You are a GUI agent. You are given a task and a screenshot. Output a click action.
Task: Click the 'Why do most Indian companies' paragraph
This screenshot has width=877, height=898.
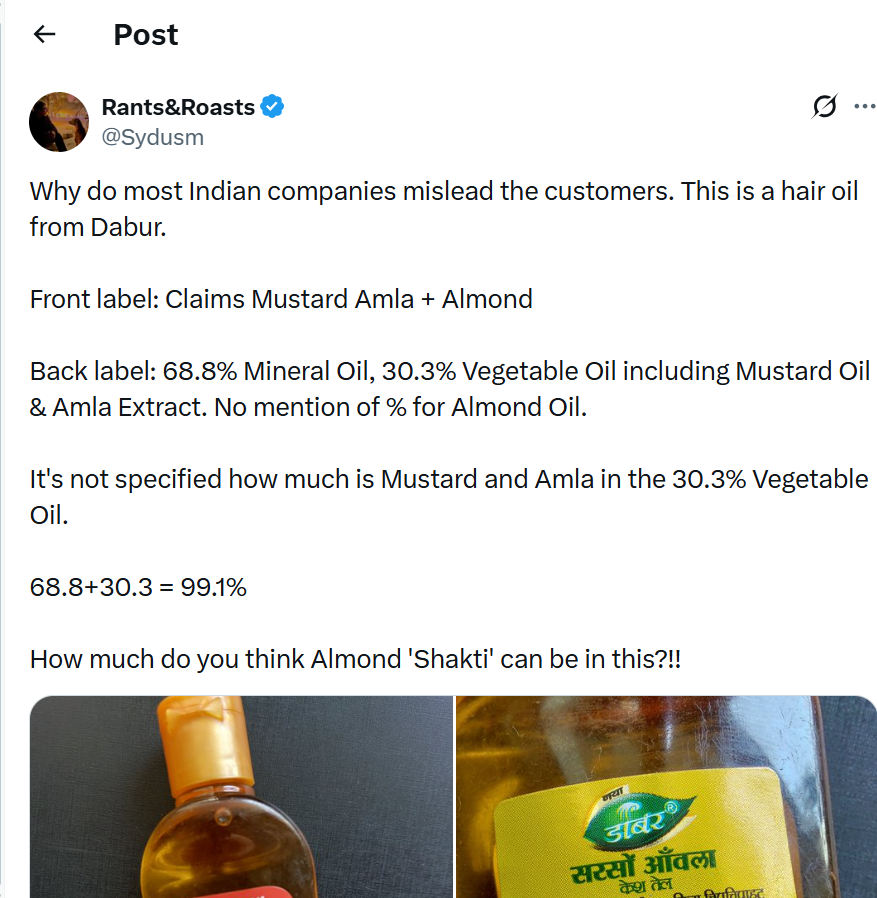(x=443, y=208)
